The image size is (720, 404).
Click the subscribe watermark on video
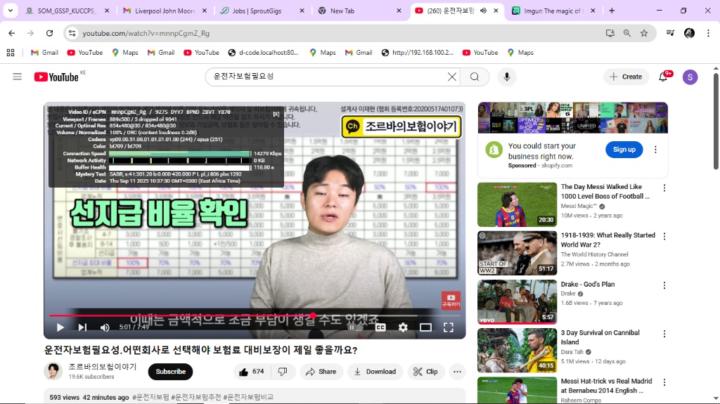pyautogui.click(x=450, y=300)
